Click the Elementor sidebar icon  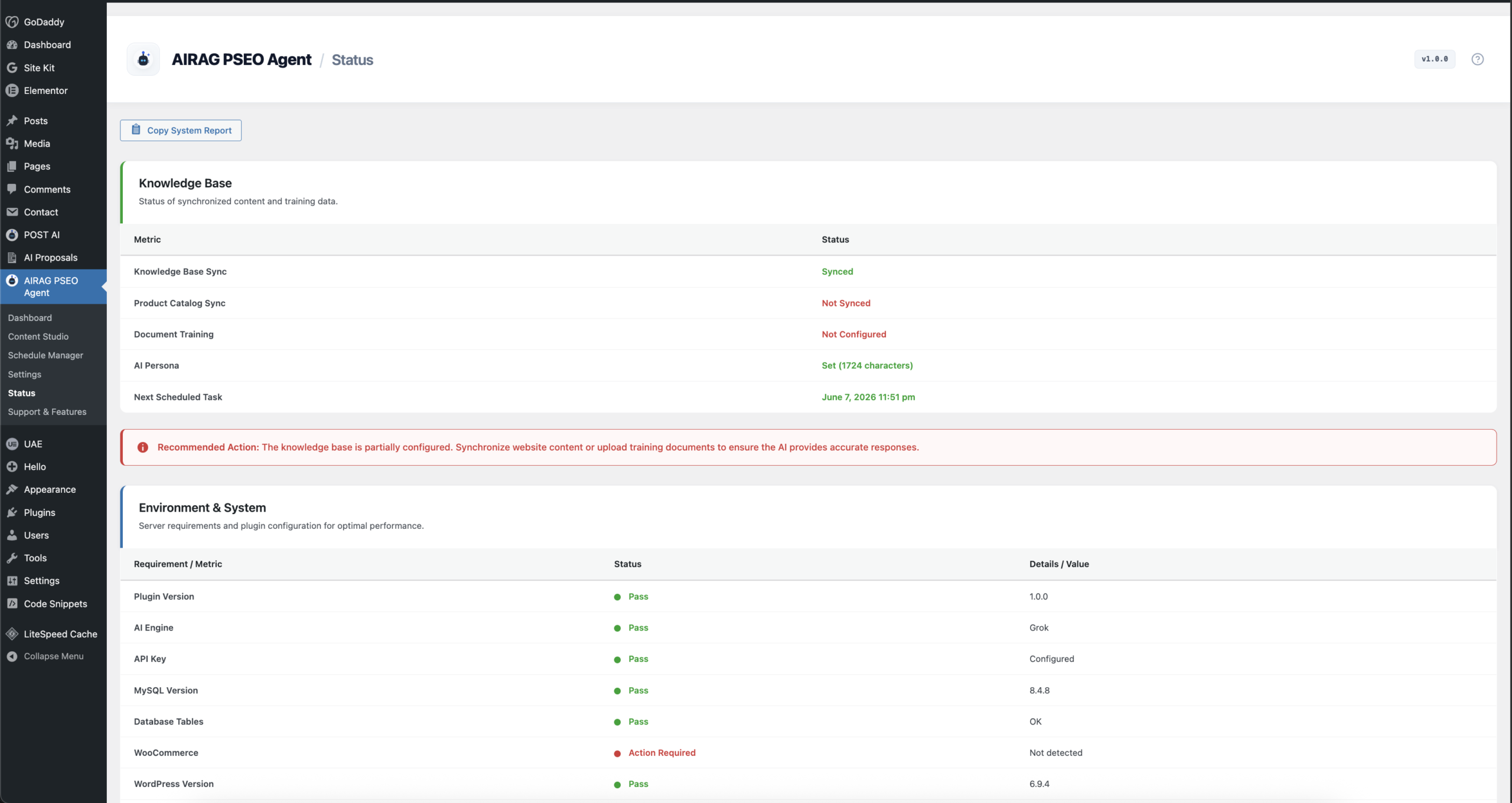pyautogui.click(x=12, y=90)
